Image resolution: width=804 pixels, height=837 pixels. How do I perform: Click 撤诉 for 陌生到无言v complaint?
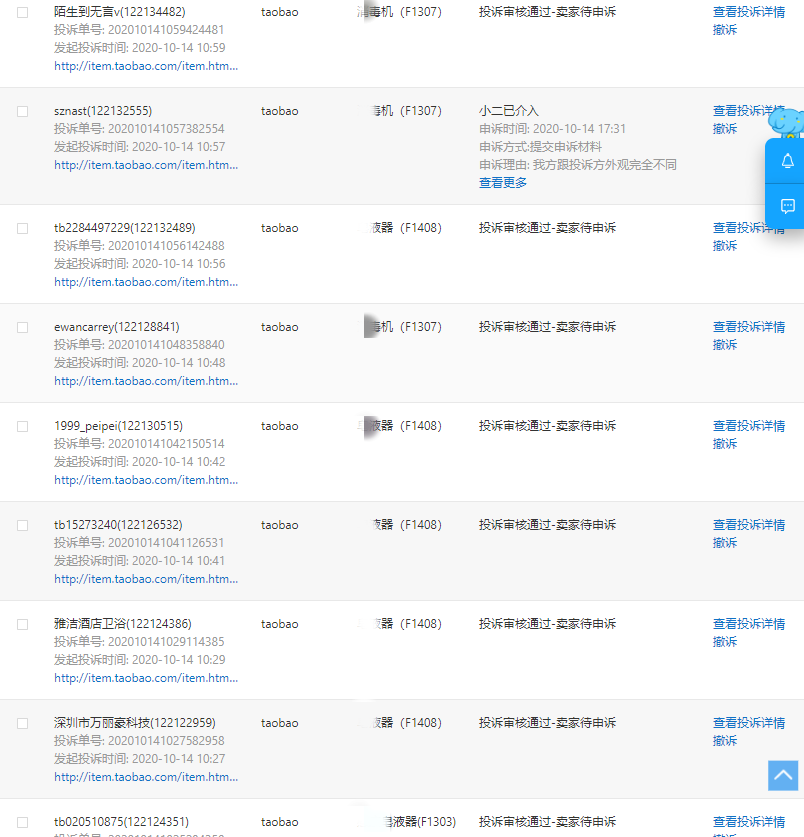724,30
